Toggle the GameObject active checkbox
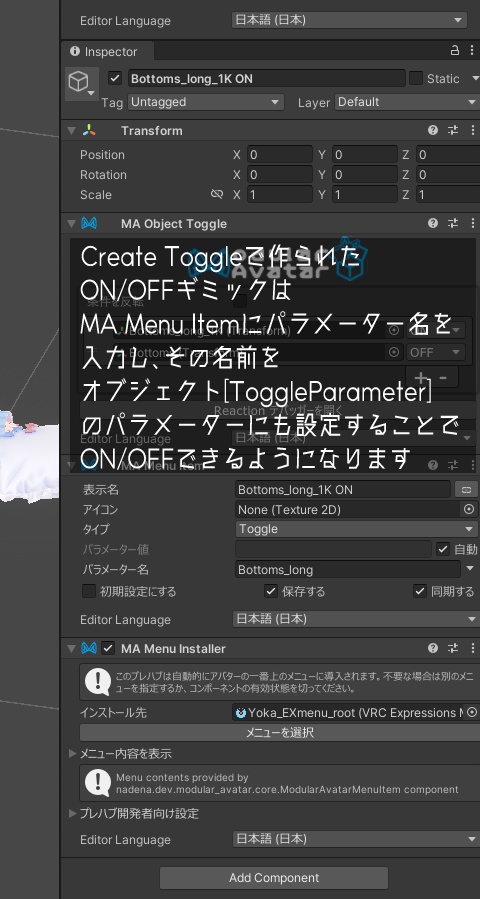 click(x=115, y=79)
